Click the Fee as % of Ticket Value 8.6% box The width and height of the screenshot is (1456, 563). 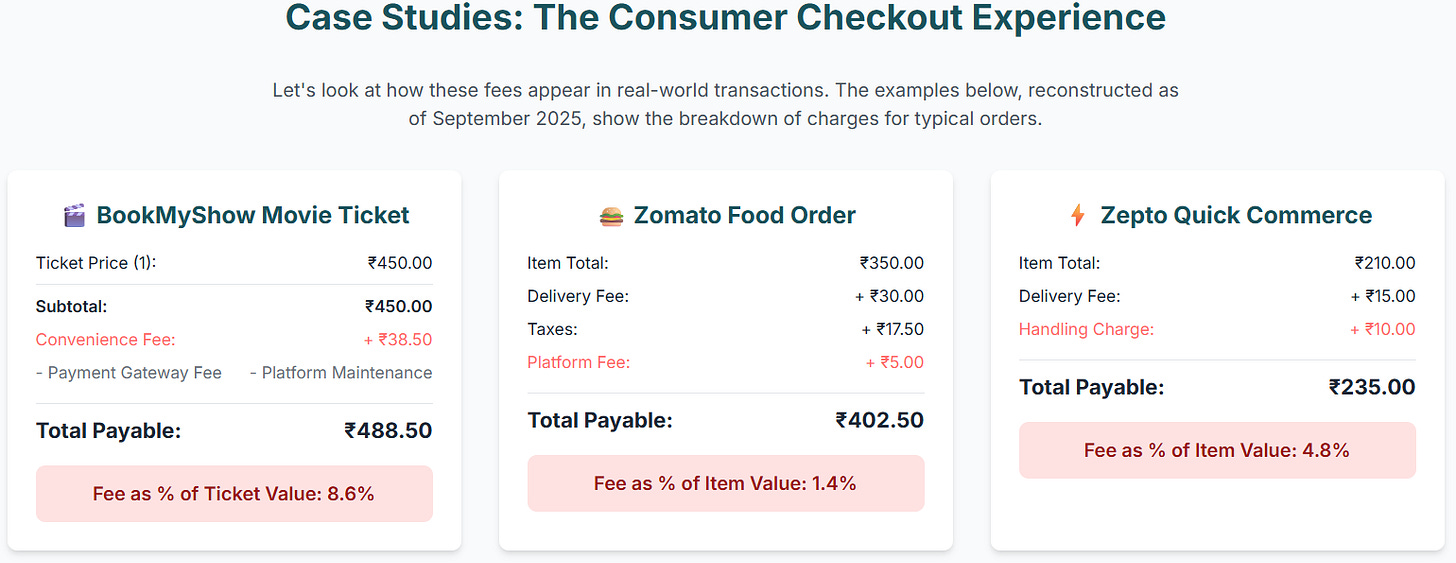(234, 493)
